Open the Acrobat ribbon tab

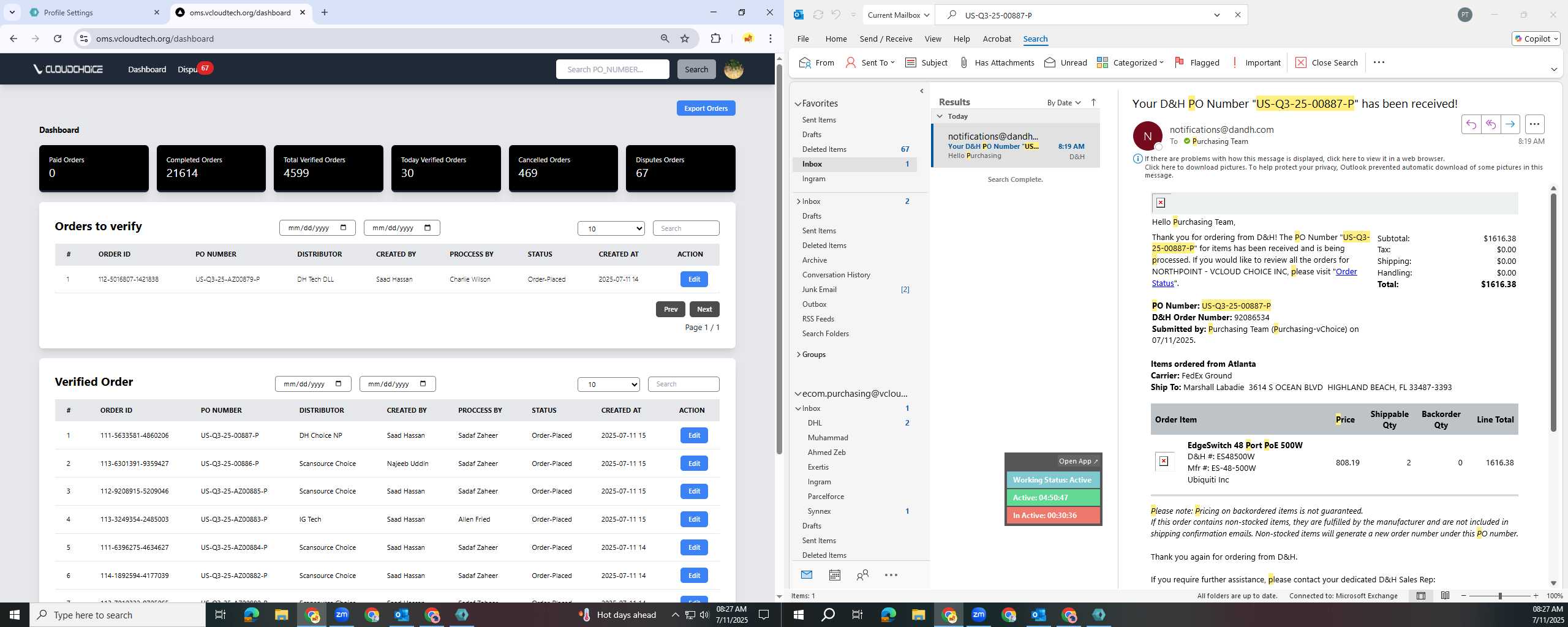[x=997, y=39]
